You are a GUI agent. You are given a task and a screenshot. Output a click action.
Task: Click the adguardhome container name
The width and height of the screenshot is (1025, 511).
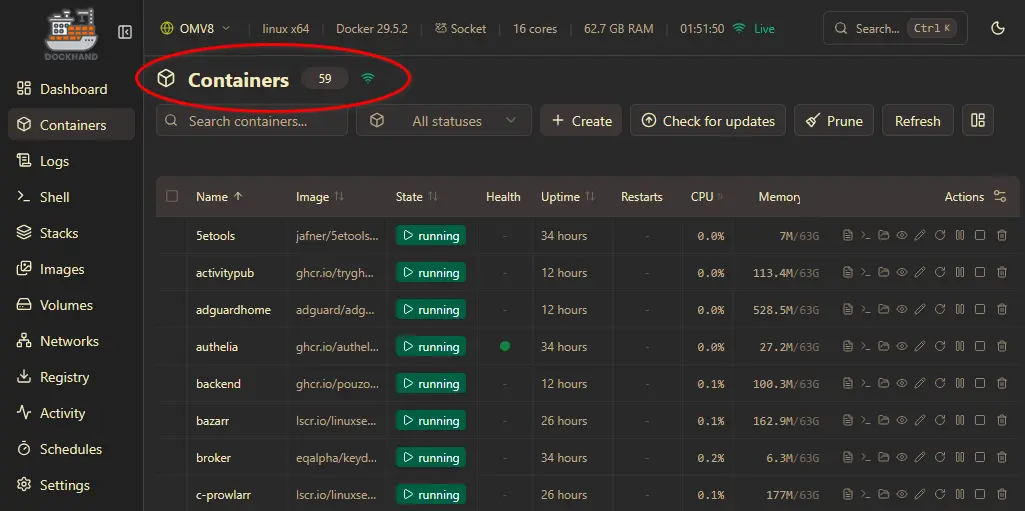233,310
